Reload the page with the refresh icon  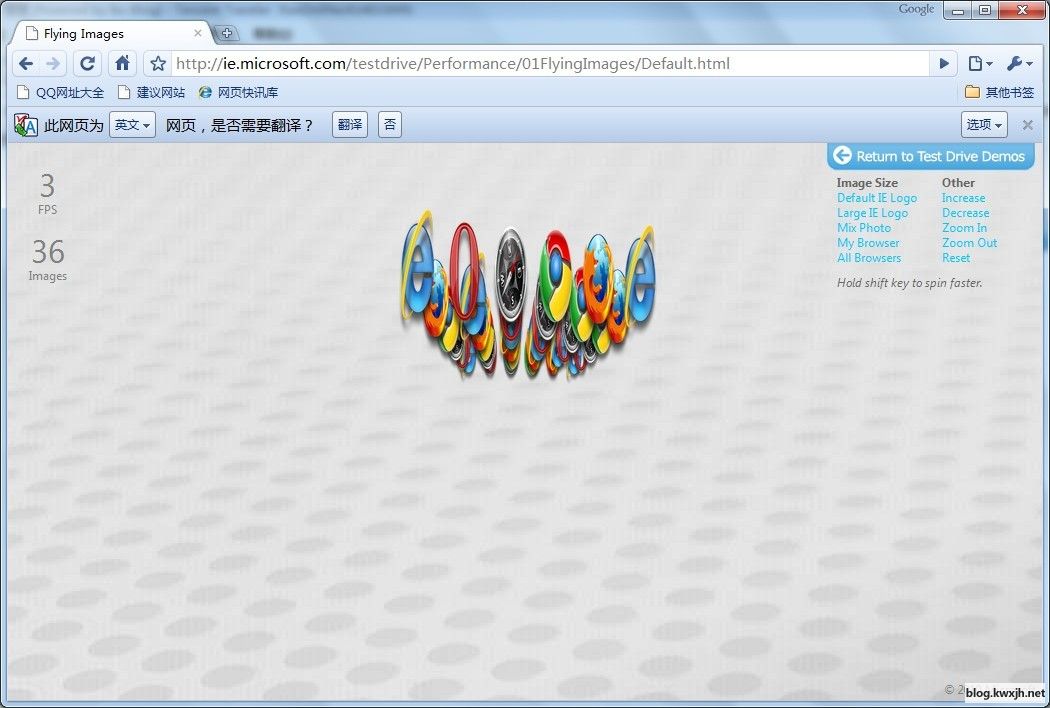(87, 64)
